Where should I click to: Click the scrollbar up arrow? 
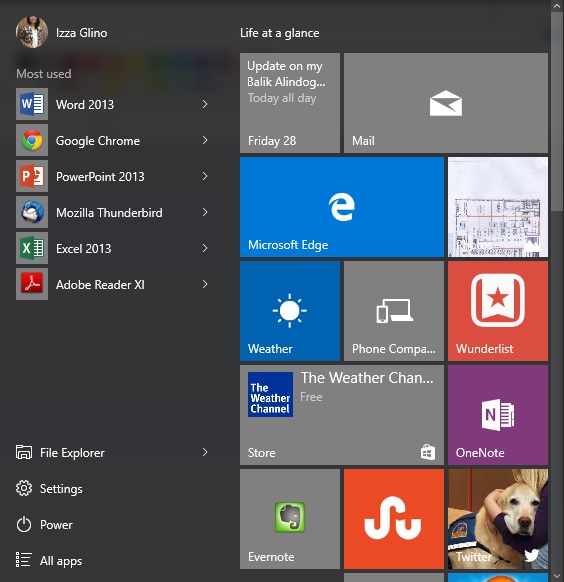[x=557, y=6]
